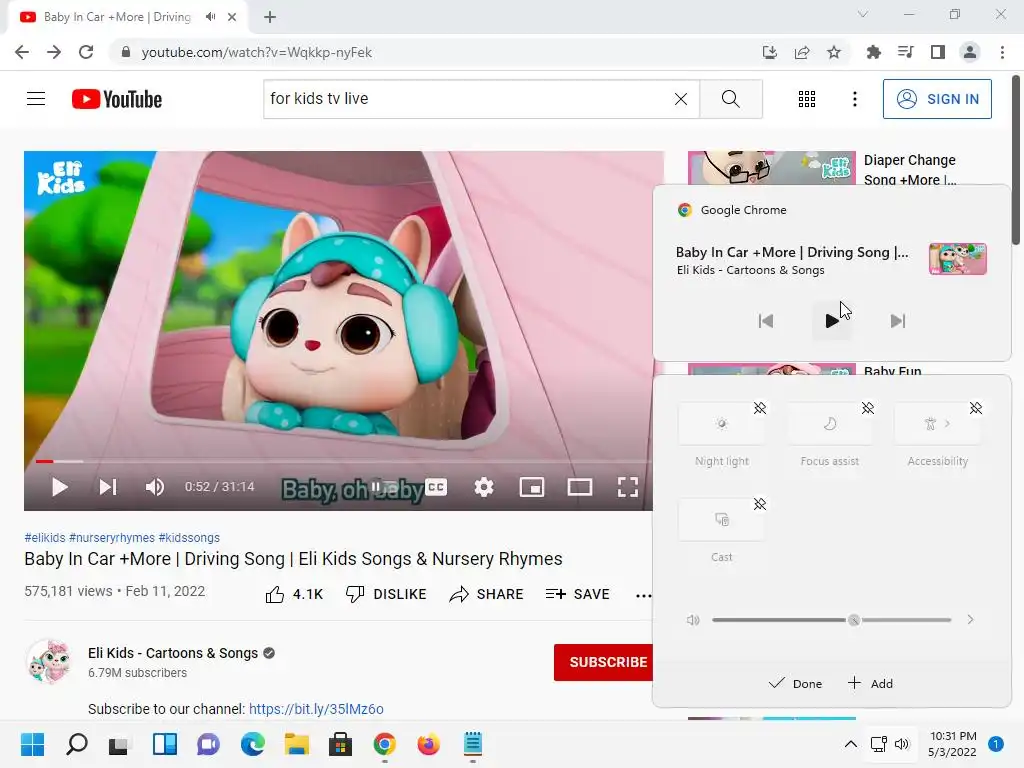Toggle Night light tile
Viewport: 1024px width, 768px height.
pyautogui.click(x=722, y=424)
